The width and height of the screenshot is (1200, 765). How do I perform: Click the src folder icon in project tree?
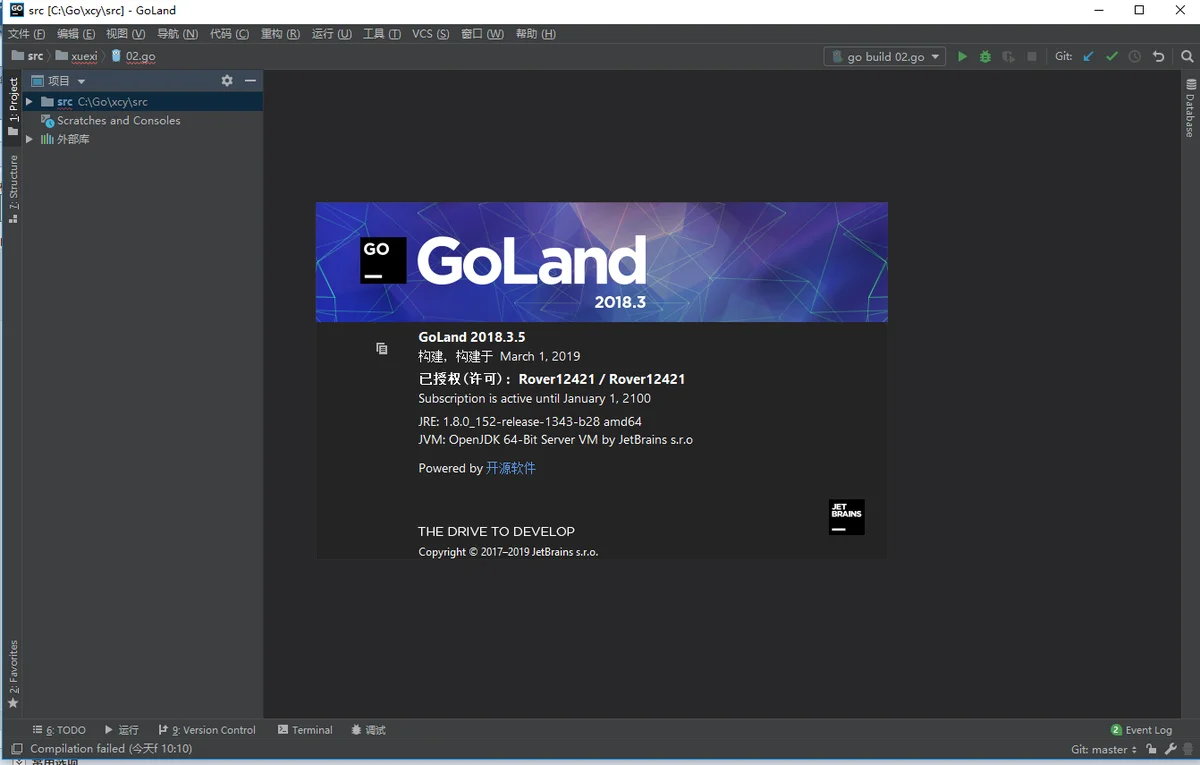pyautogui.click(x=47, y=102)
